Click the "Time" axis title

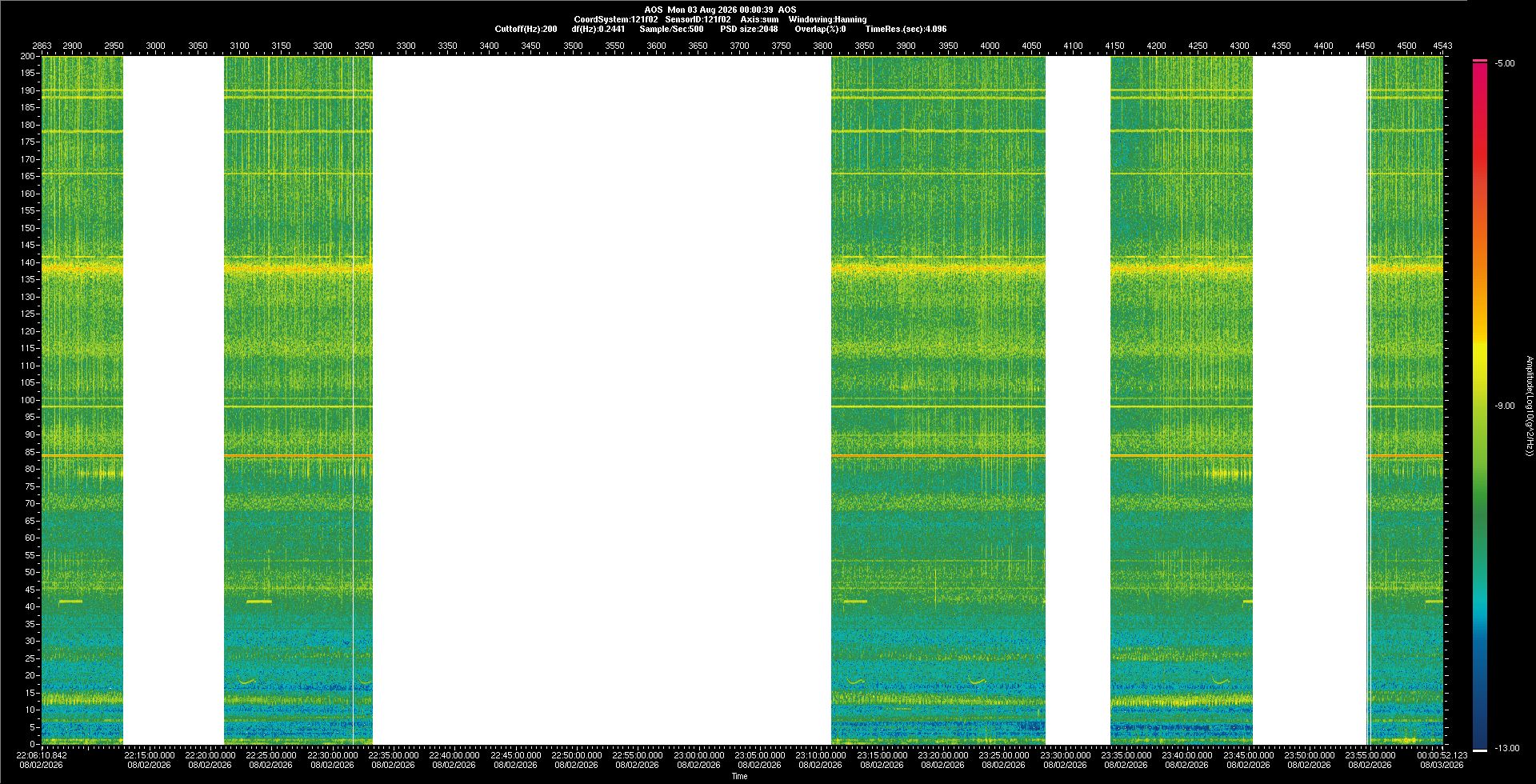740,776
